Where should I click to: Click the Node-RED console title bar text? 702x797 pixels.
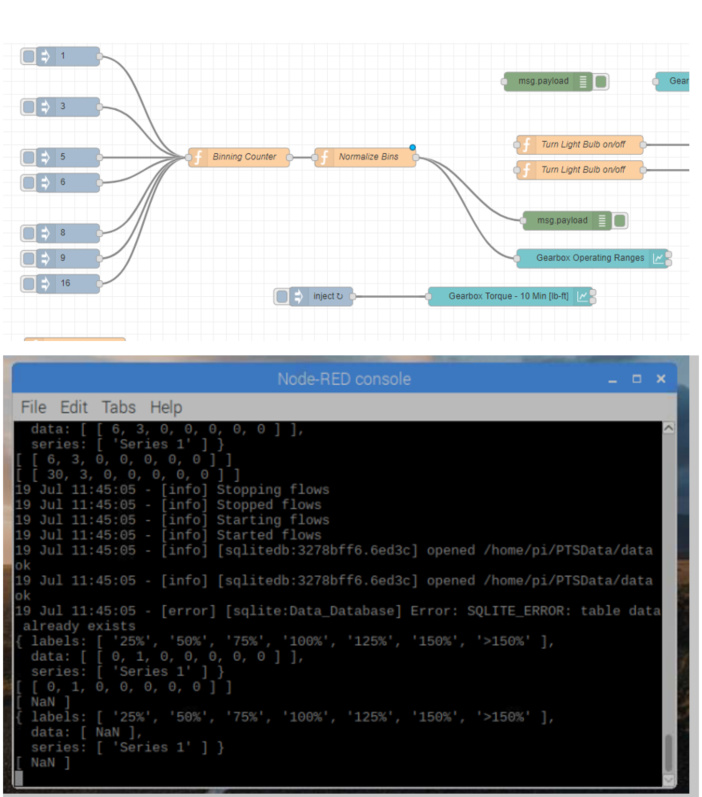pyautogui.click(x=344, y=379)
